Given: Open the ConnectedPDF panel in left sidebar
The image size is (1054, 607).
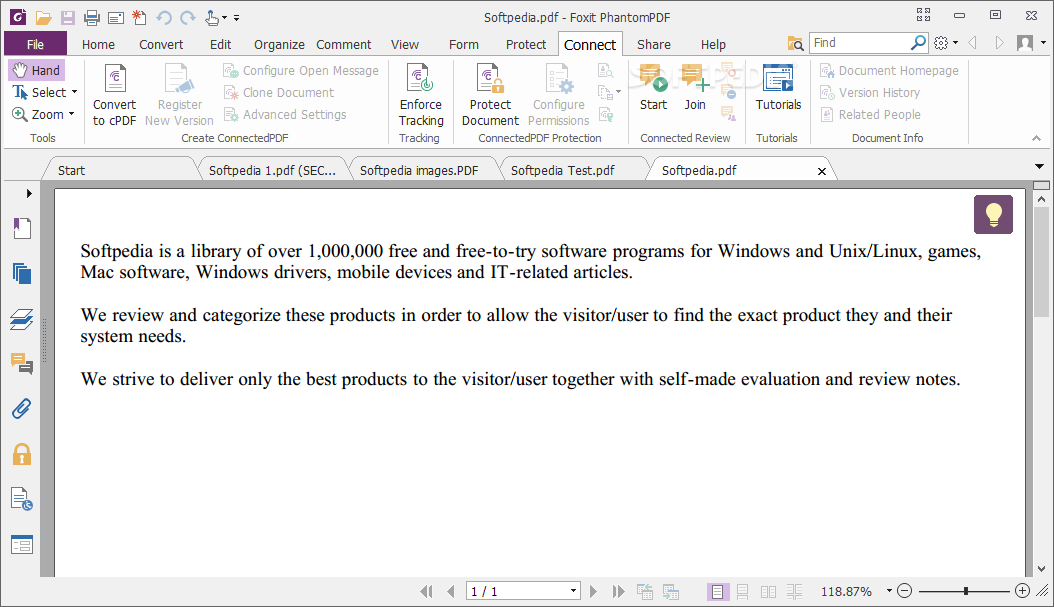Looking at the screenshot, I should click(x=22, y=499).
